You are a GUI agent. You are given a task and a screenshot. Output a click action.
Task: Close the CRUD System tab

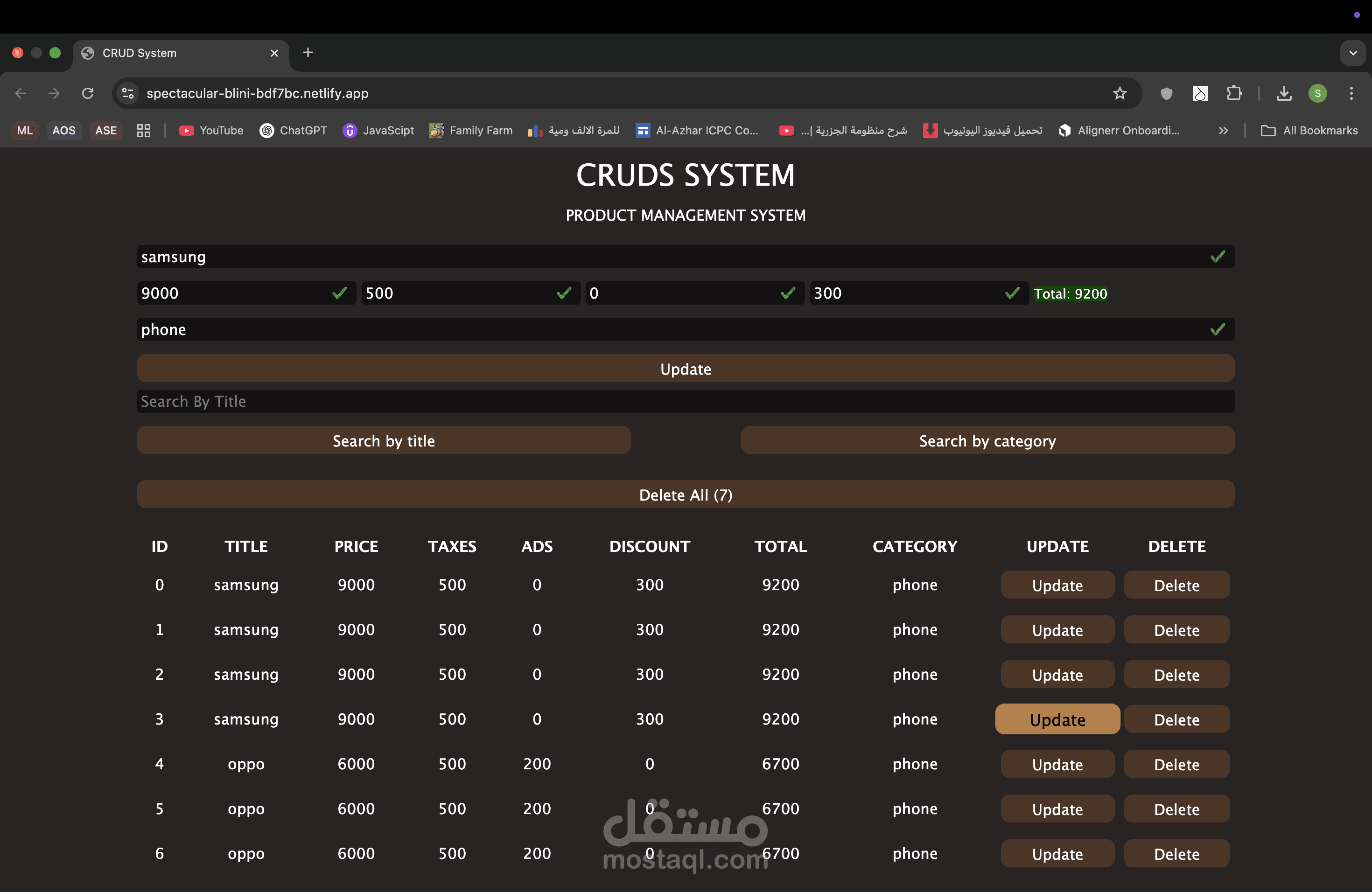(x=274, y=53)
